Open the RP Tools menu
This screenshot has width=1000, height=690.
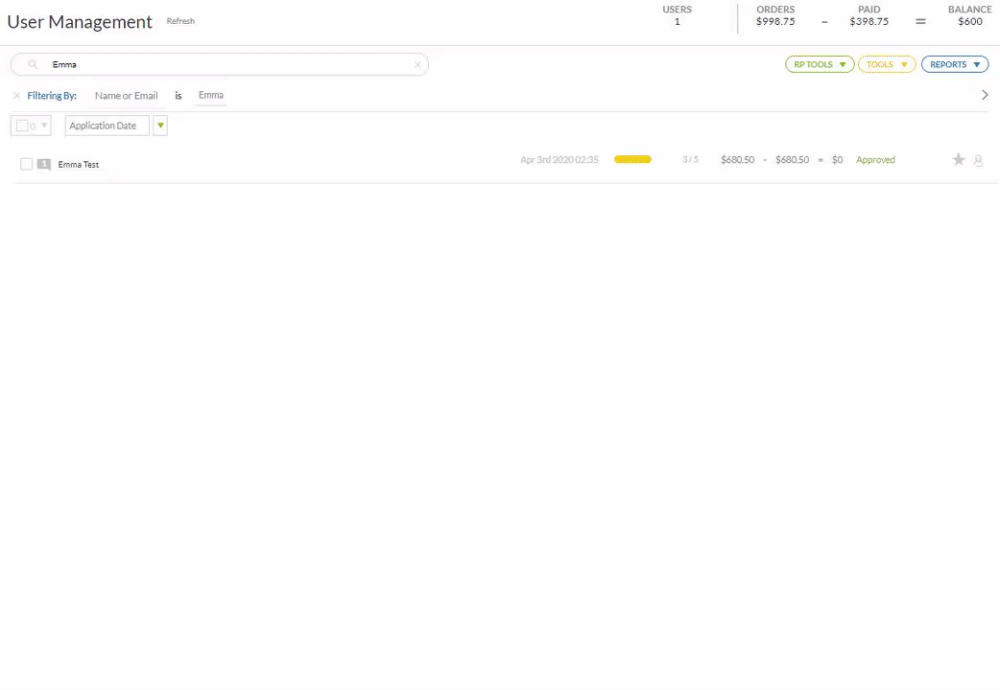click(819, 65)
